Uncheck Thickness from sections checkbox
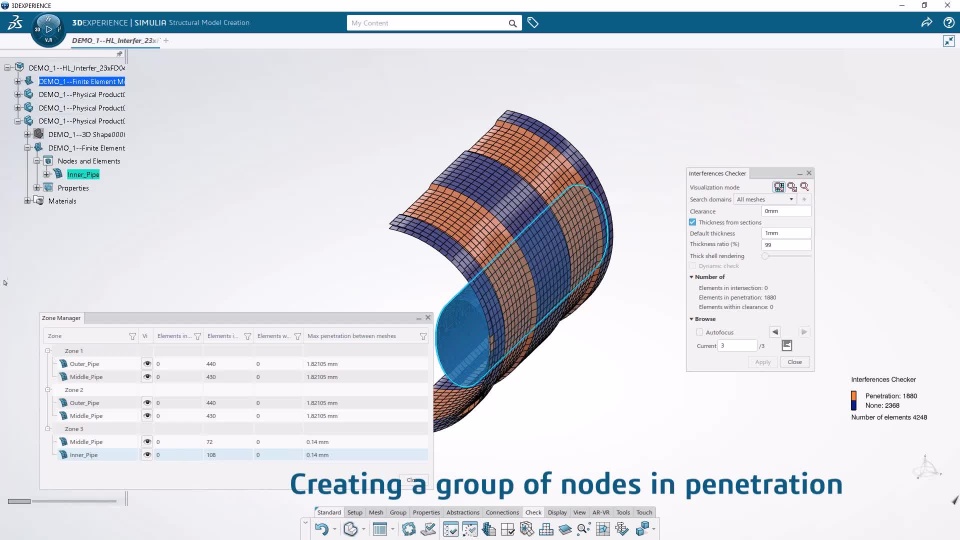The image size is (960, 540). [x=692, y=222]
